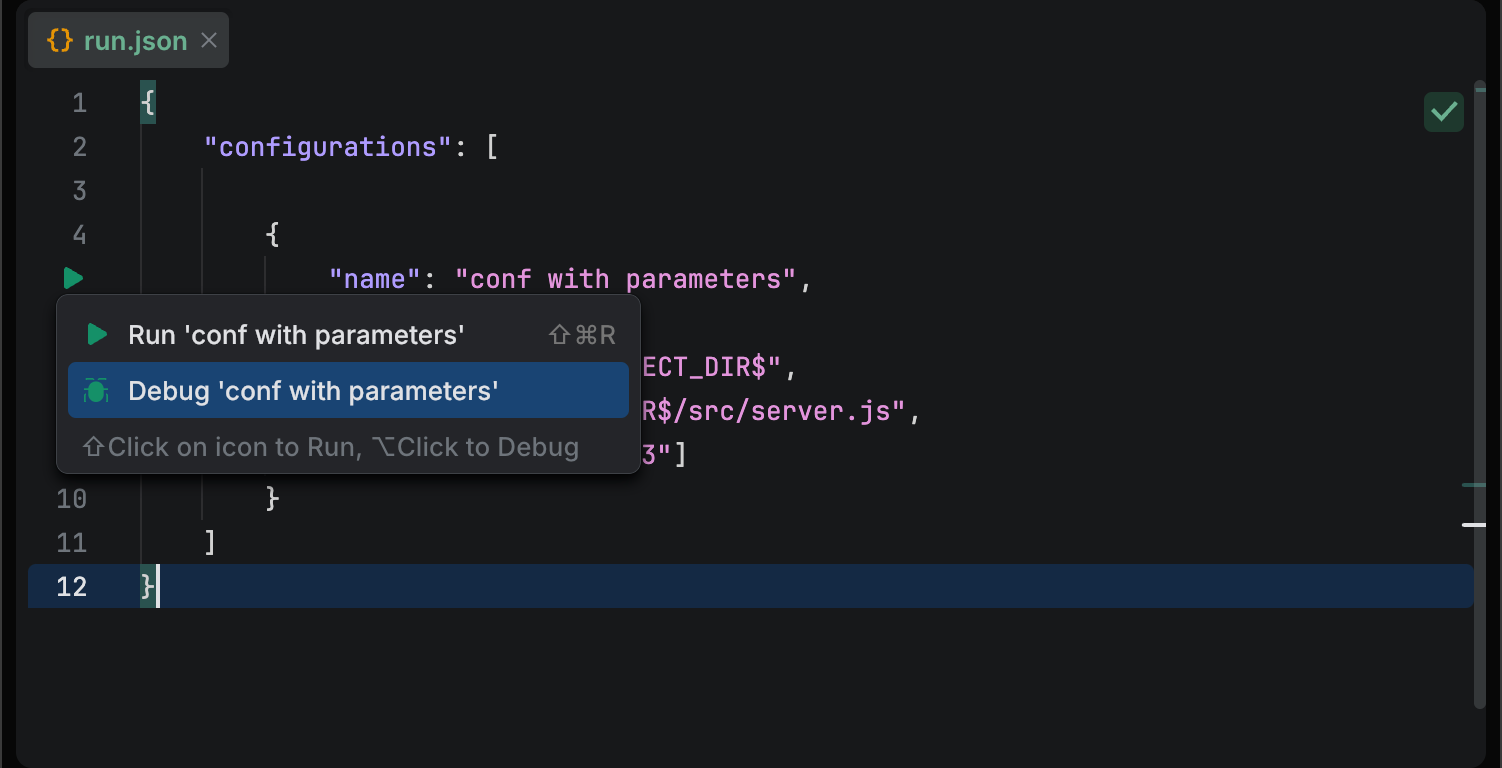Click the "conf with parameters" string in code

[x=626, y=279]
